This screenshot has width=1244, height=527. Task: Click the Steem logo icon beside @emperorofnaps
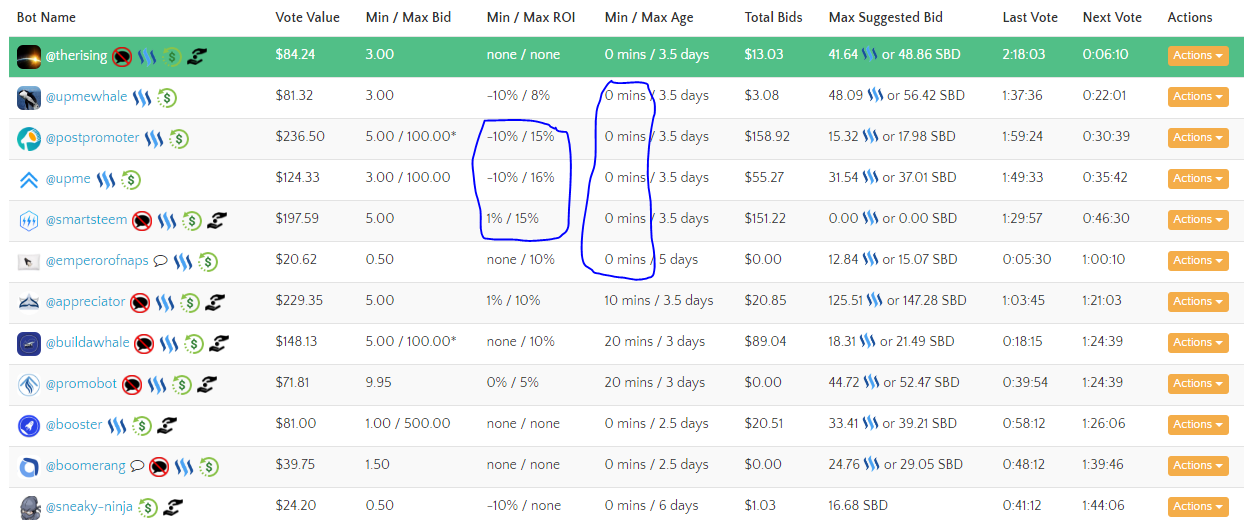(183, 262)
